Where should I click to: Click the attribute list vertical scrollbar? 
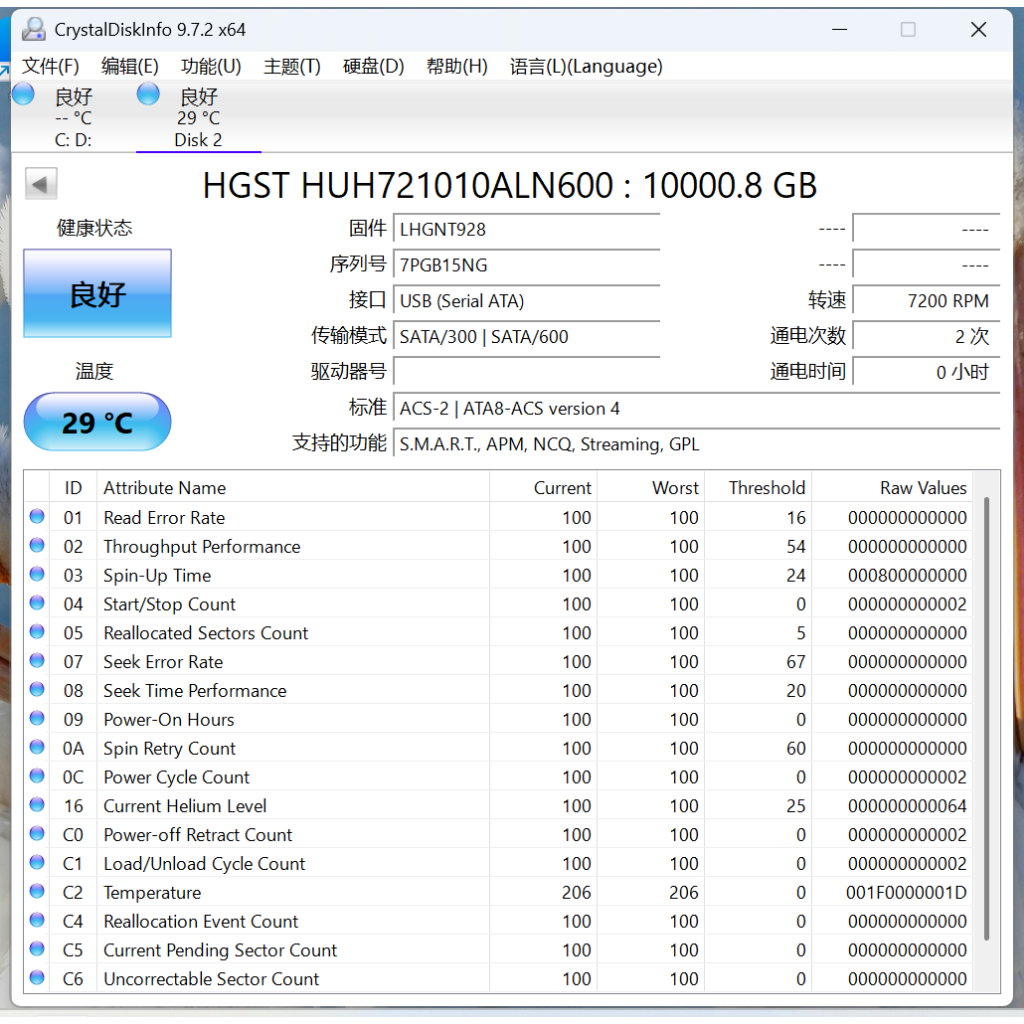(x=986, y=718)
